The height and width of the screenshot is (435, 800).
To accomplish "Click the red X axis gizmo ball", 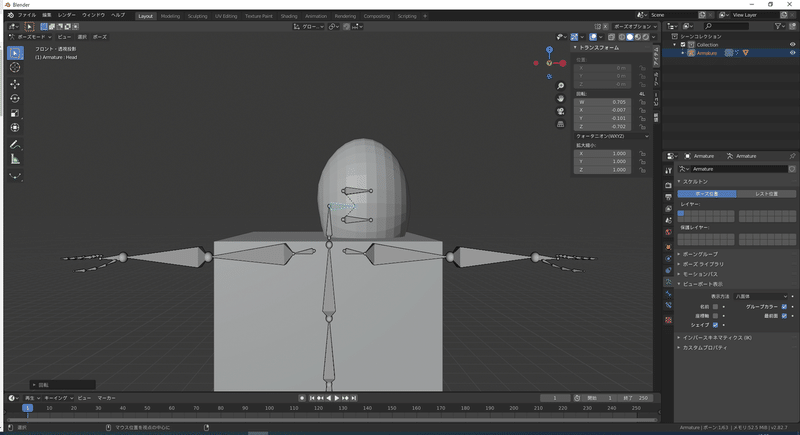I will [563, 63].
